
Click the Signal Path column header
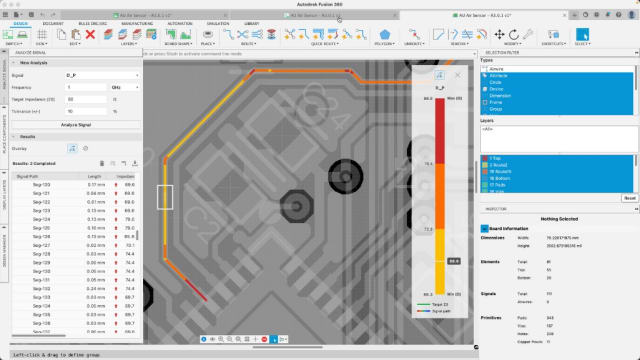point(27,176)
